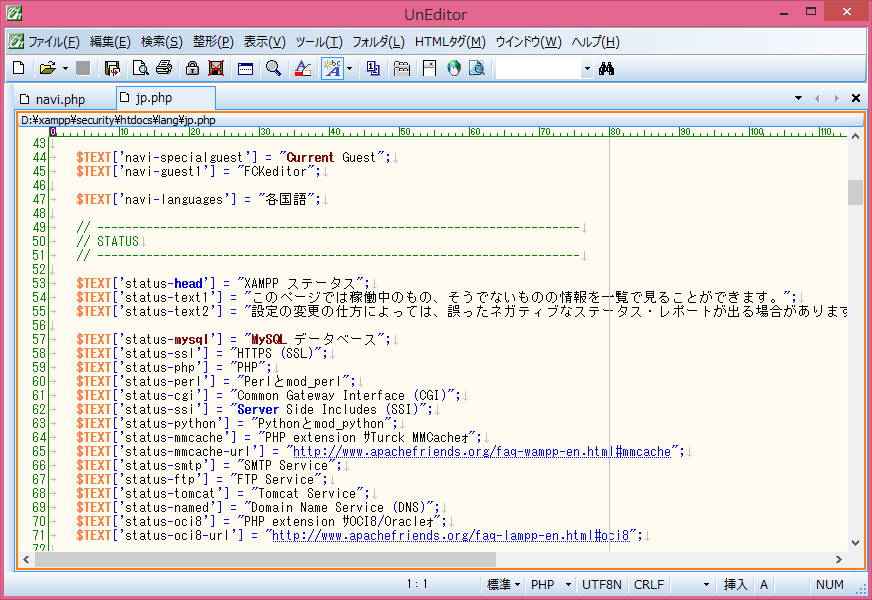Click the binoculars find icon
Viewport: 872px width, 600px height.
click(x=606, y=68)
